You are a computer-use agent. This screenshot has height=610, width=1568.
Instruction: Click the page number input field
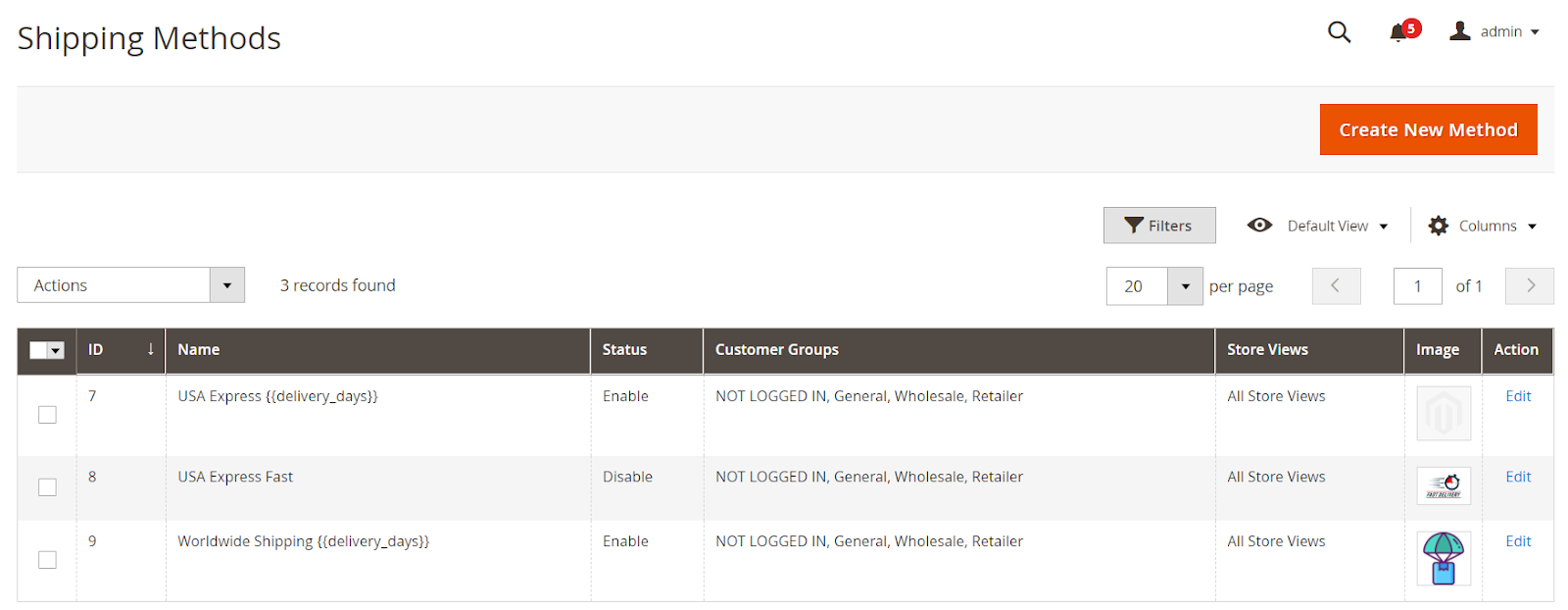coord(1417,286)
